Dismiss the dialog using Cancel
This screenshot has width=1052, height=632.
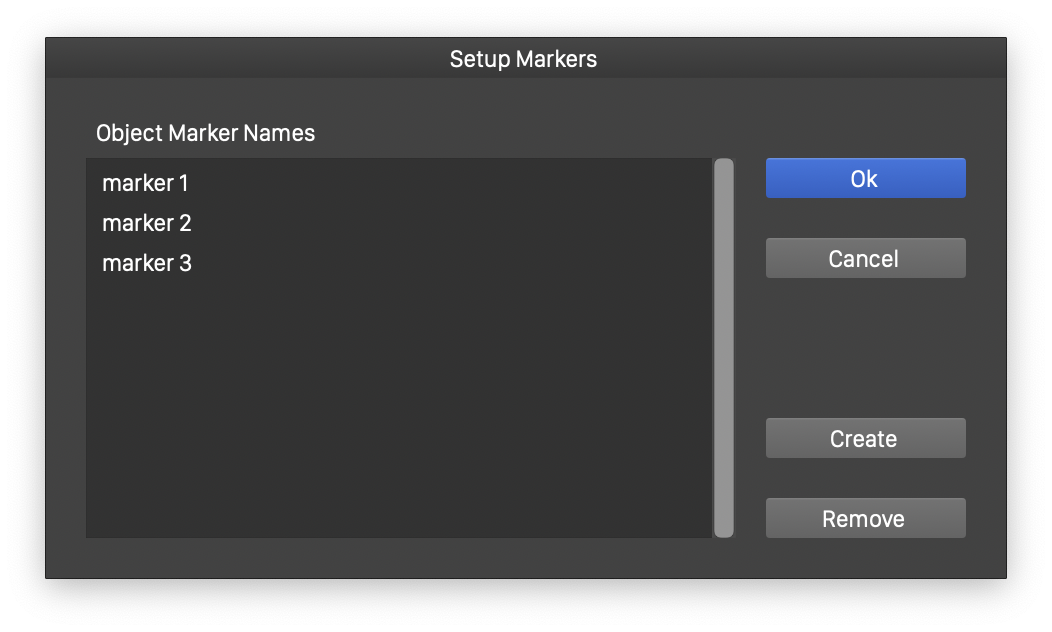point(865,258)
